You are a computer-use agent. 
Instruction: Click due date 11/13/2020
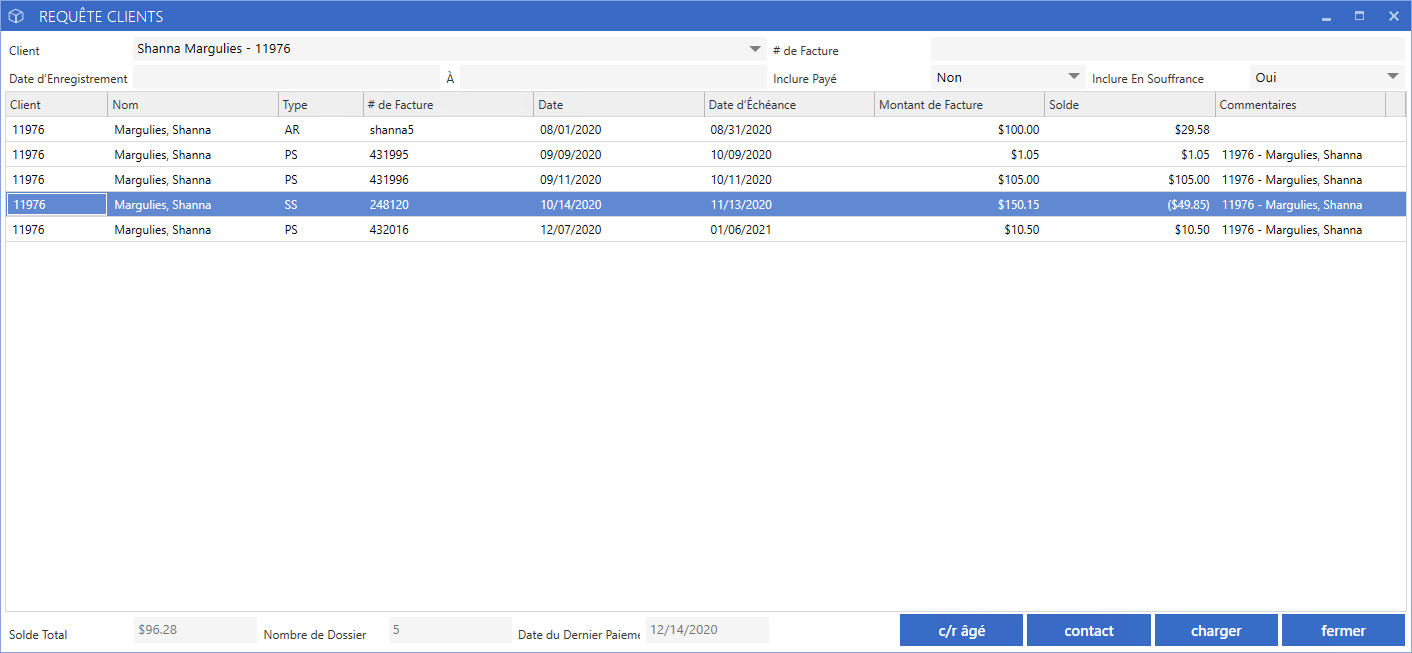pyautogui.click(x=789, y=205)
